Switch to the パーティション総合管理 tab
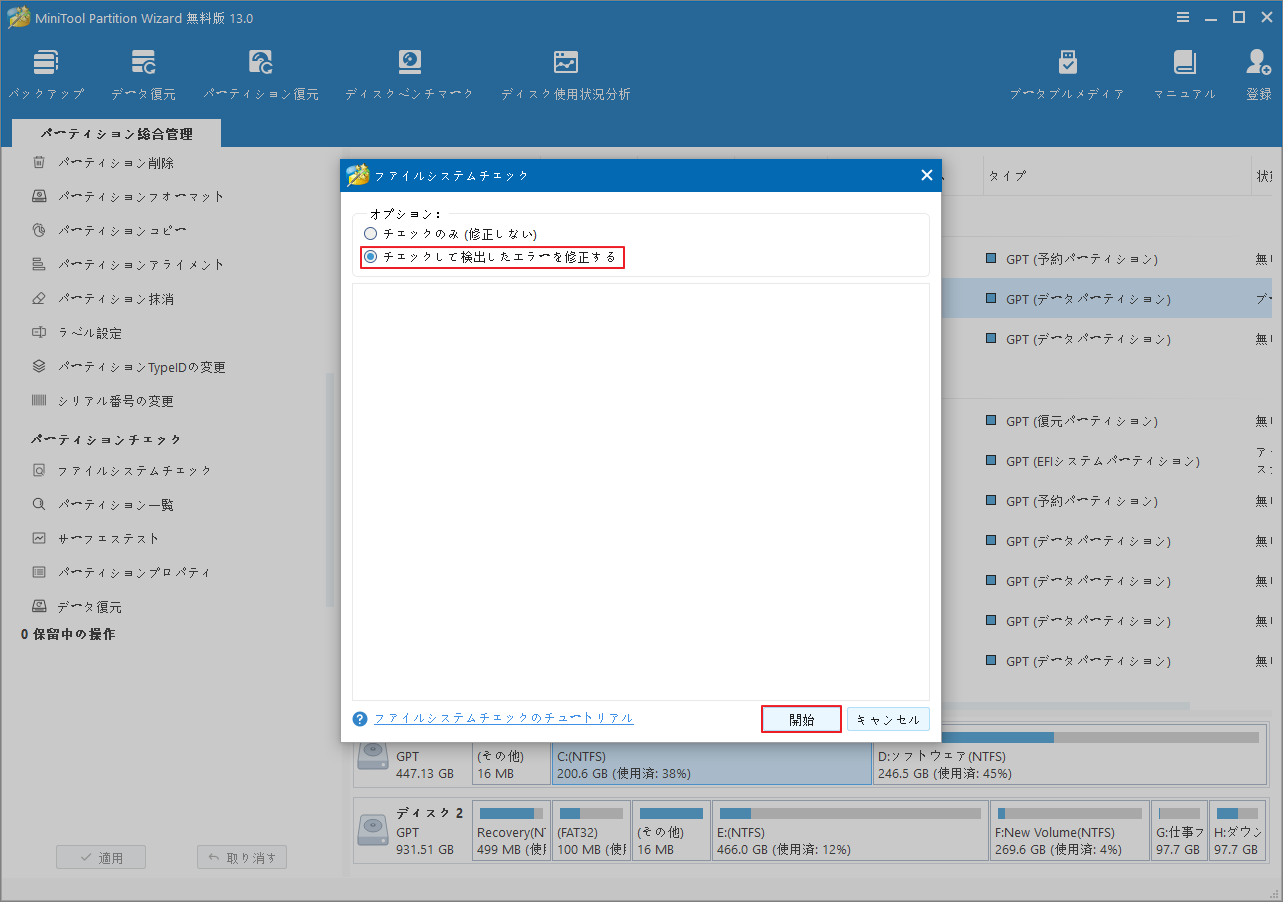 click(x=116, y=132)
